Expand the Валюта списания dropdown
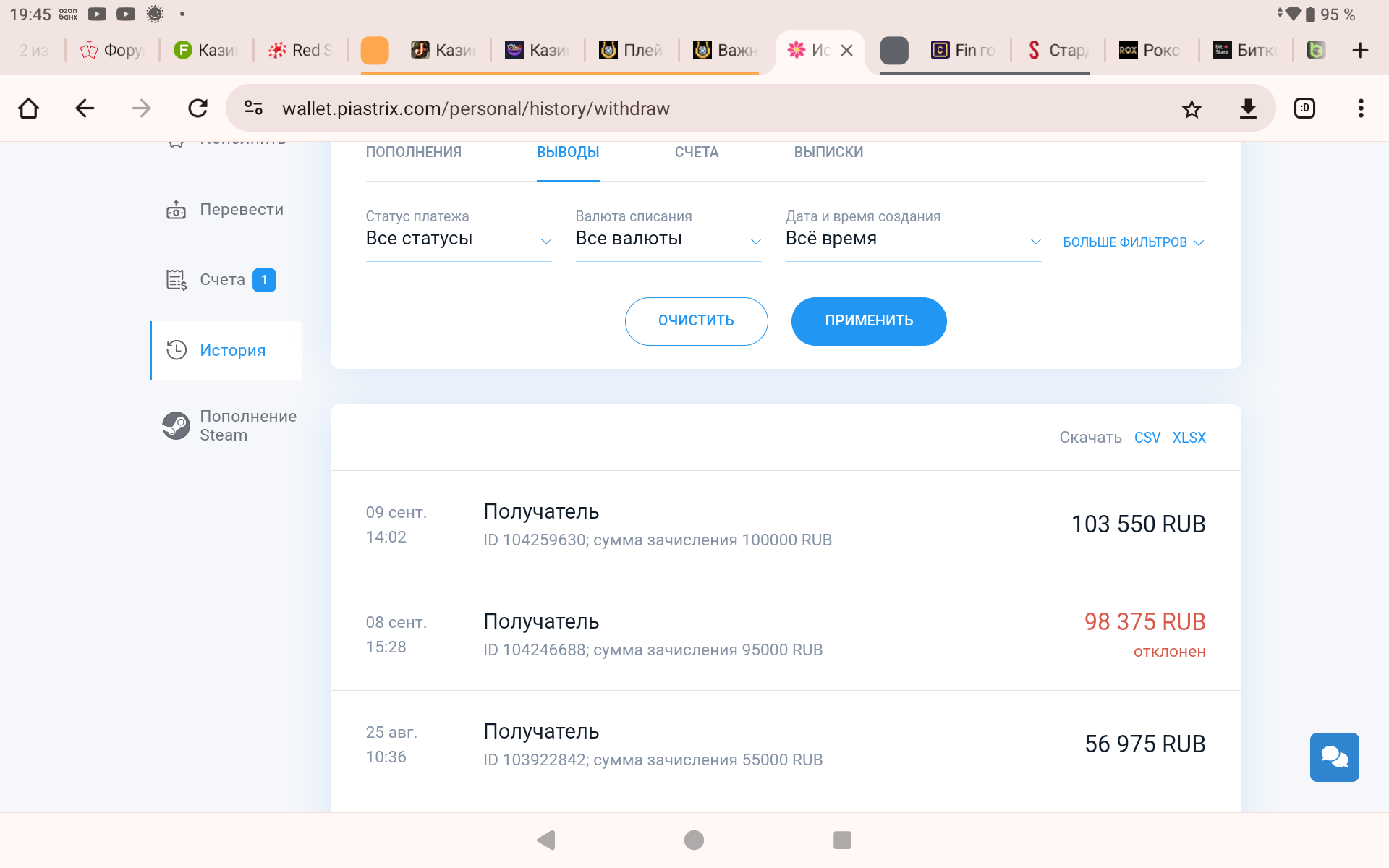1389x868 pixels. (x=668, y=239)
